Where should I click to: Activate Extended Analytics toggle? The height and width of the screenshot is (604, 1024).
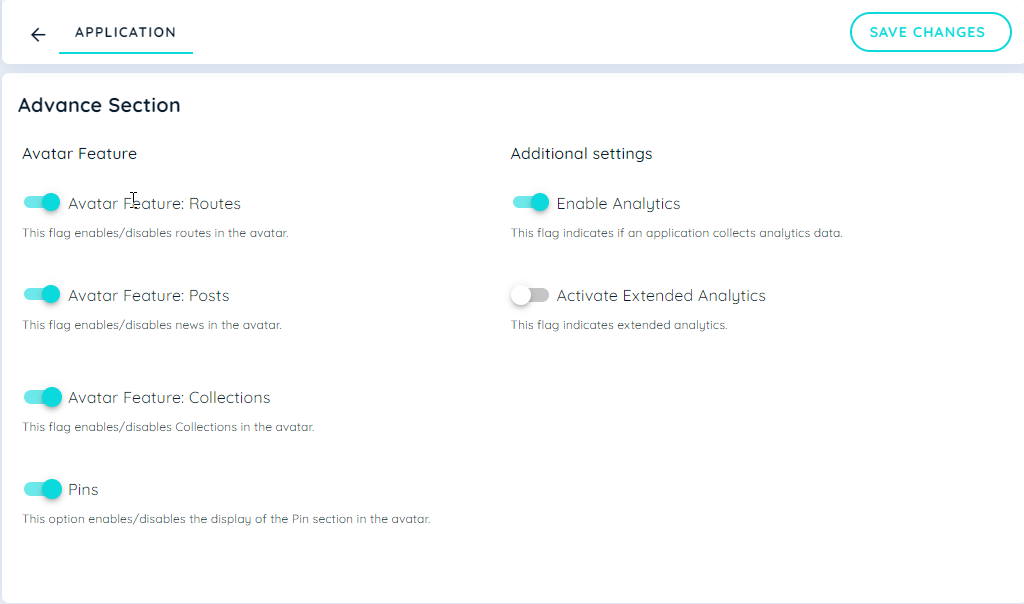pos(529,294)
